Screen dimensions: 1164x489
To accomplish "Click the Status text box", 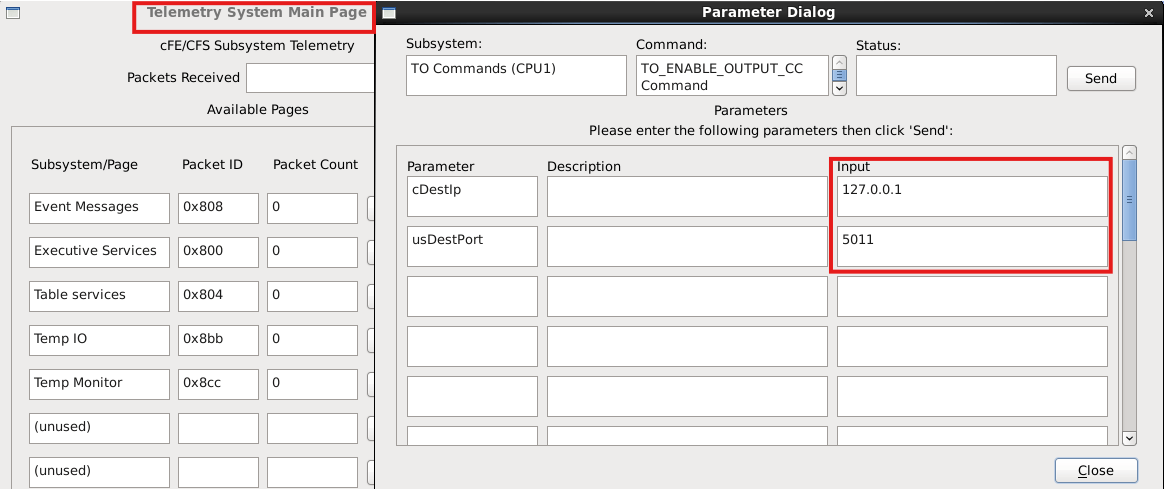I will [x=956, y=75].
